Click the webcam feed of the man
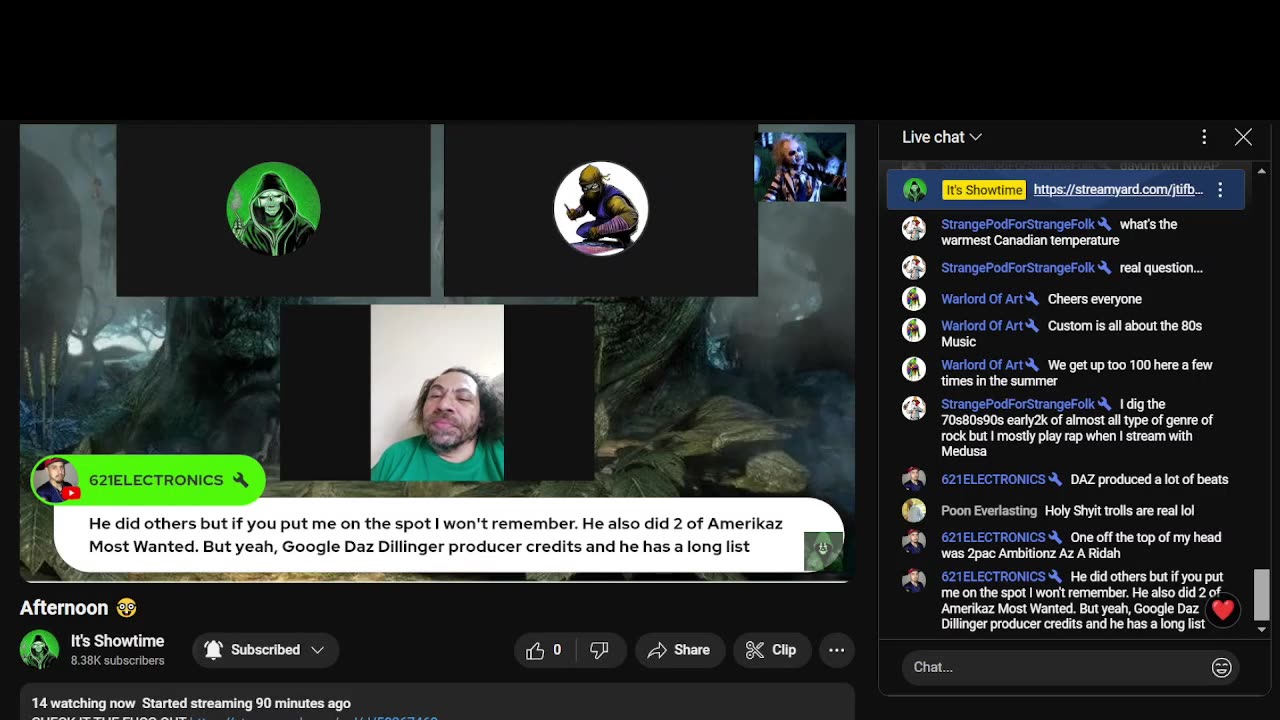The height and width of the screenshot is (720, 1280). pyautogui.click(x=437, y=393)
